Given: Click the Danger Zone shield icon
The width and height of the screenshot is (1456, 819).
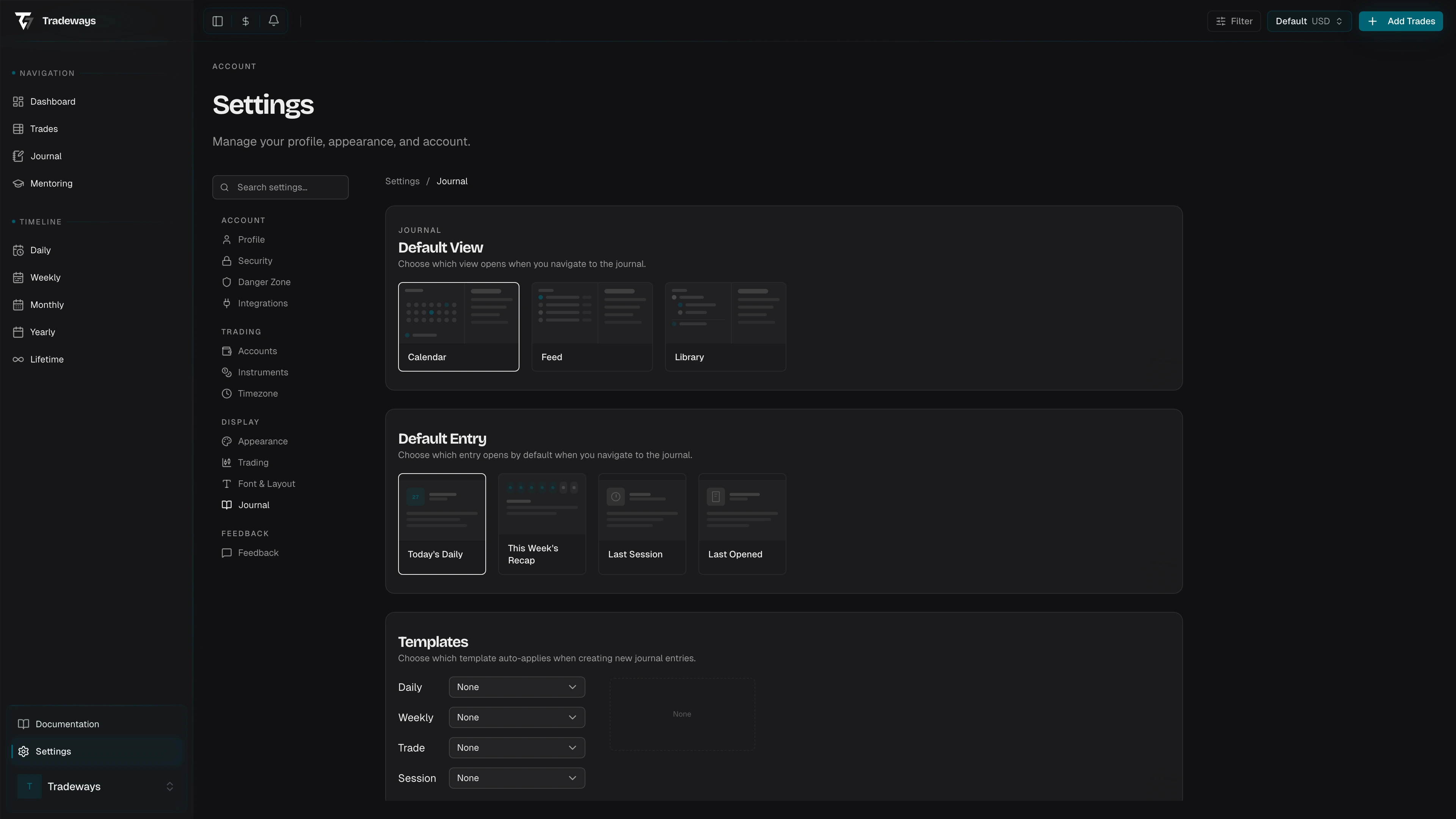Looking at the screenshot, I should pos(227,282).
